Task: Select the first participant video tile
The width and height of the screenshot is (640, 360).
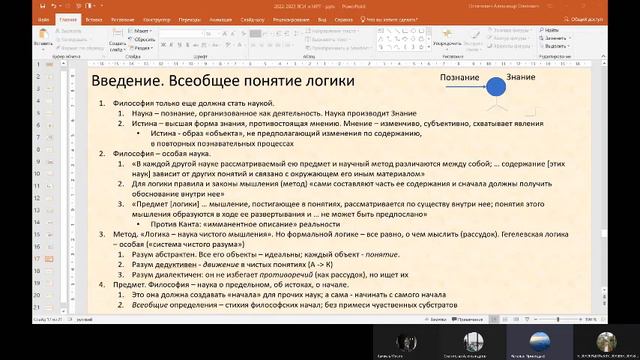Action: coord(406,342)
